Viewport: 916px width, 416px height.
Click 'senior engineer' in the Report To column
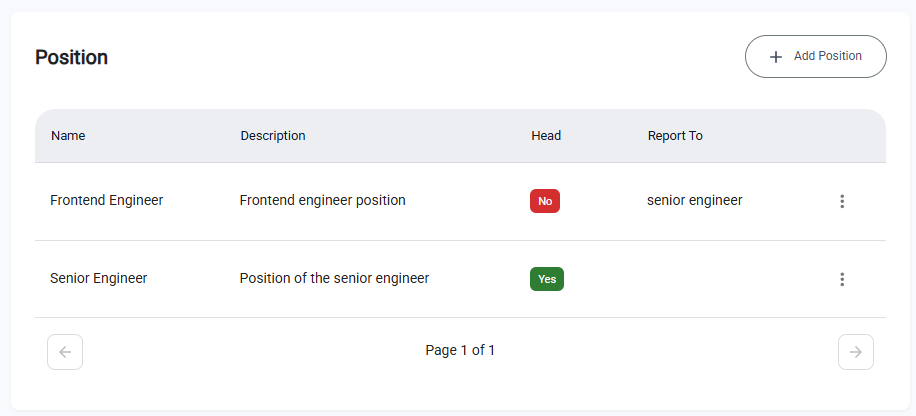[x=694, y=200]
